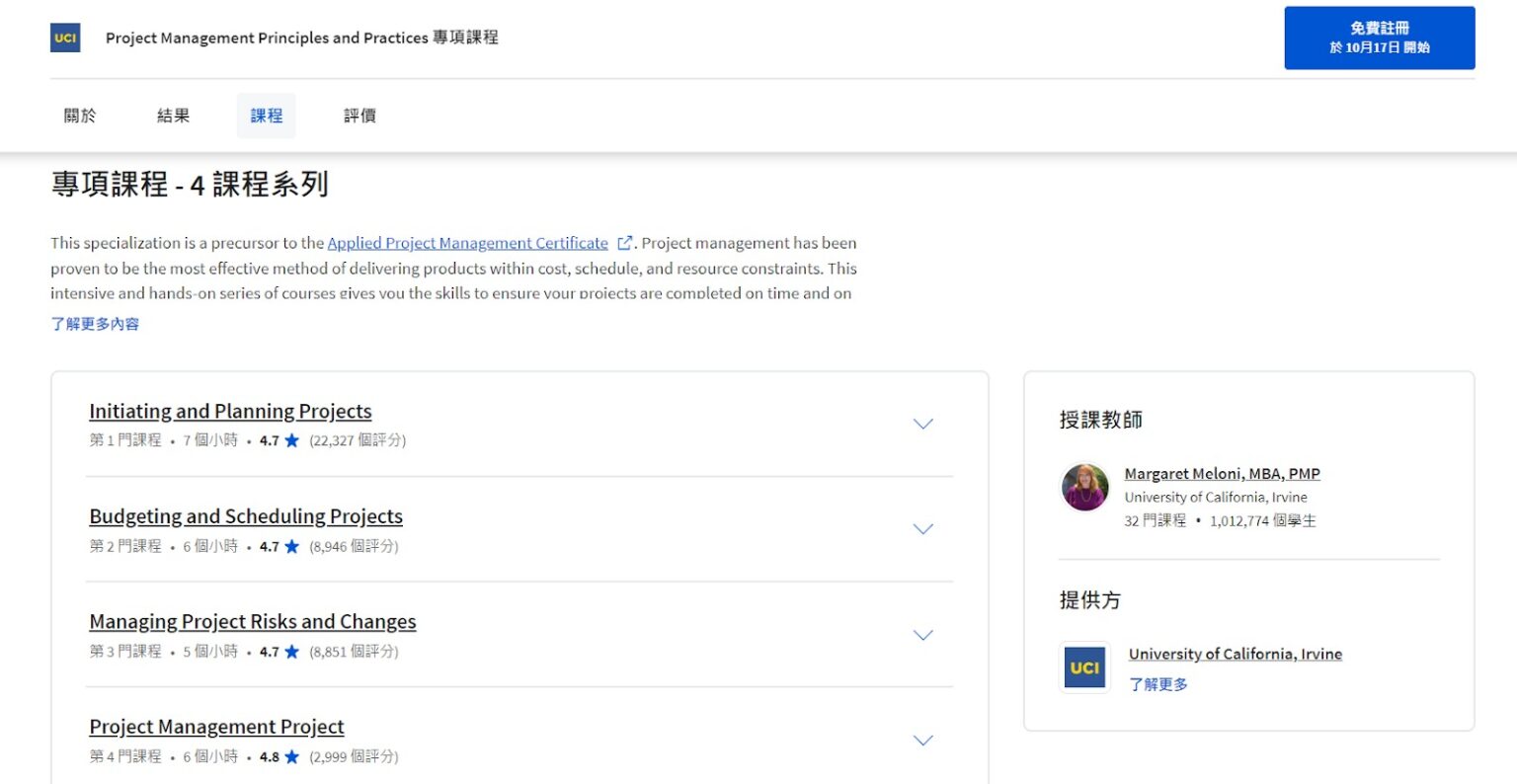Open Margaret Meloni, MBA, PMP instructor page

point(1222,473)
